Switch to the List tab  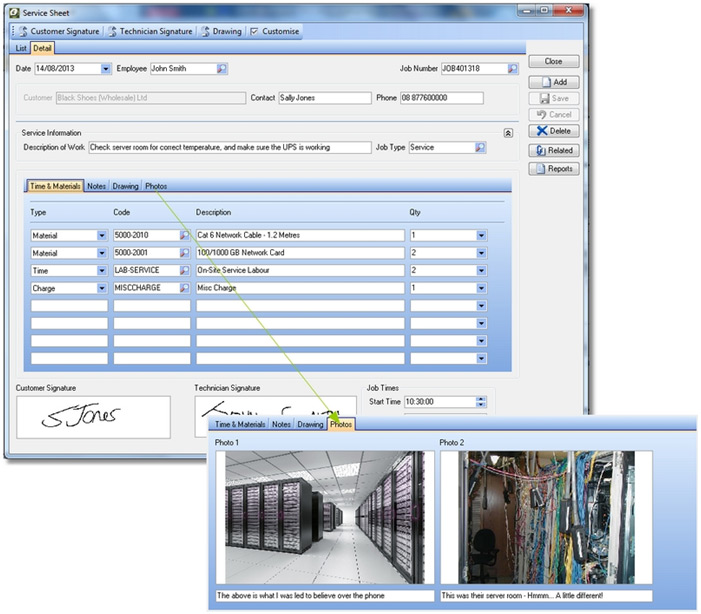click(20, 48)
